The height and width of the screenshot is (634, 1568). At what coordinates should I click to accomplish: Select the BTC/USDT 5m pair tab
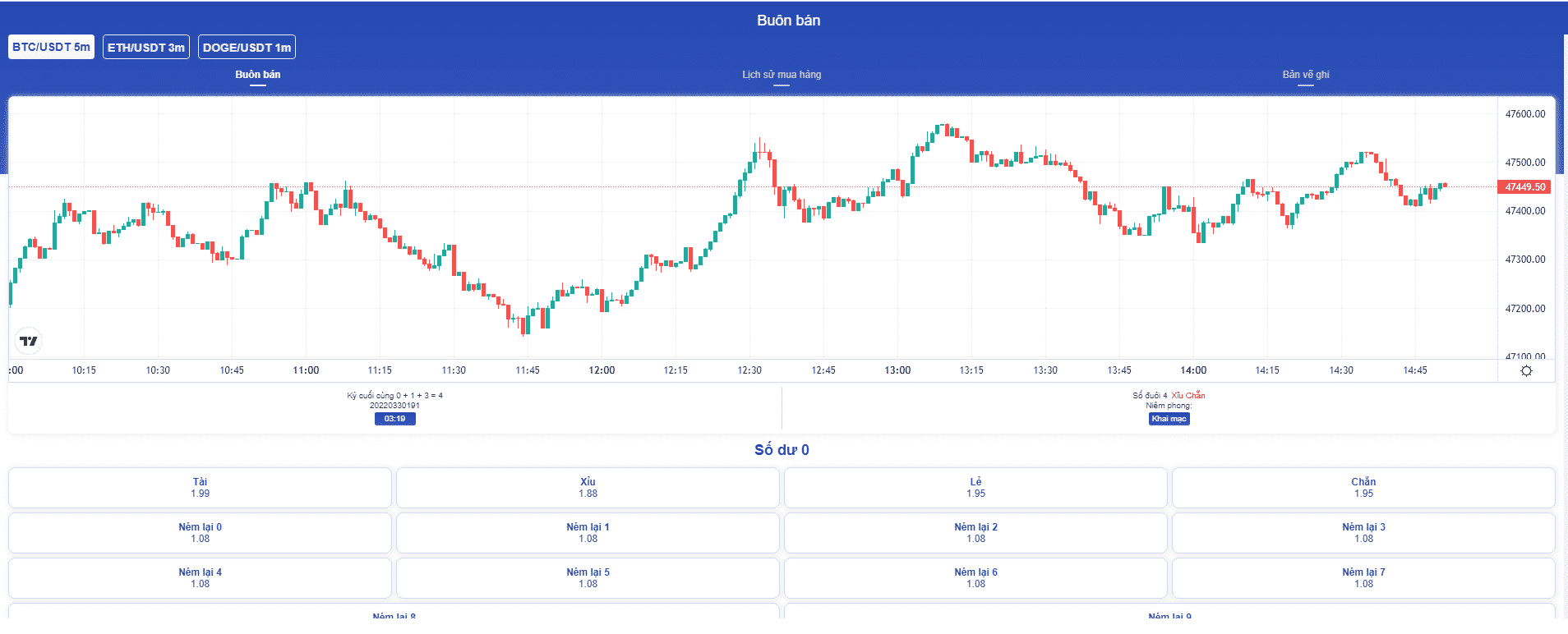click(x=51, y=47)
